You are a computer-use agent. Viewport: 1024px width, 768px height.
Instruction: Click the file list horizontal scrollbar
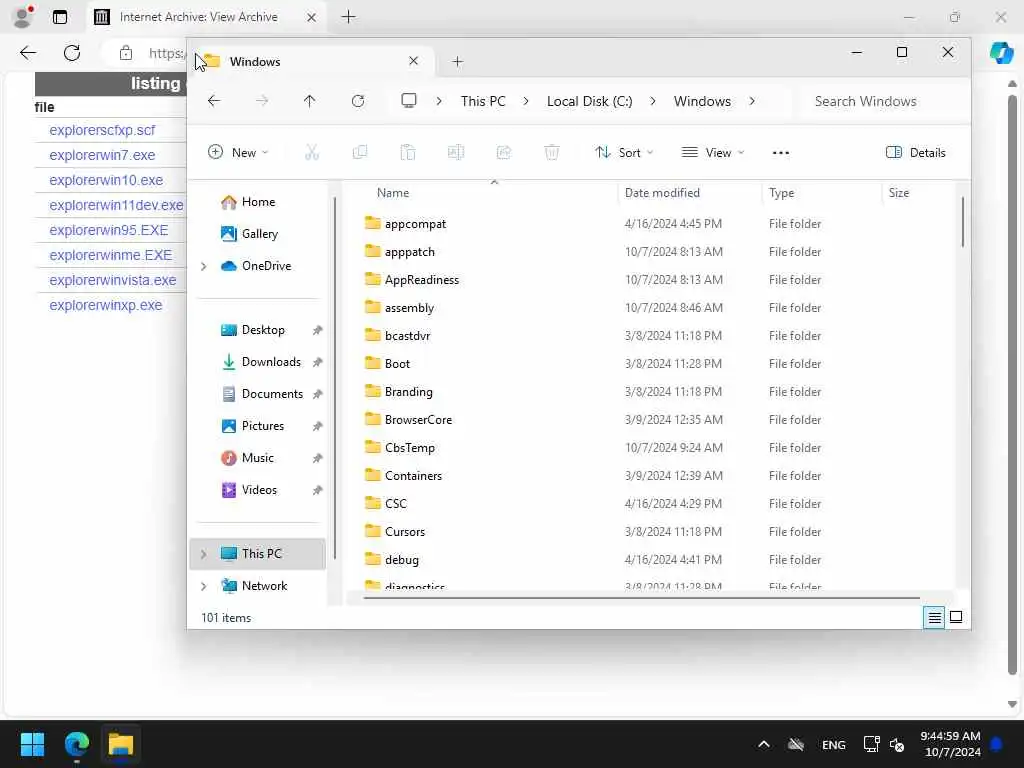coord(641,598)
